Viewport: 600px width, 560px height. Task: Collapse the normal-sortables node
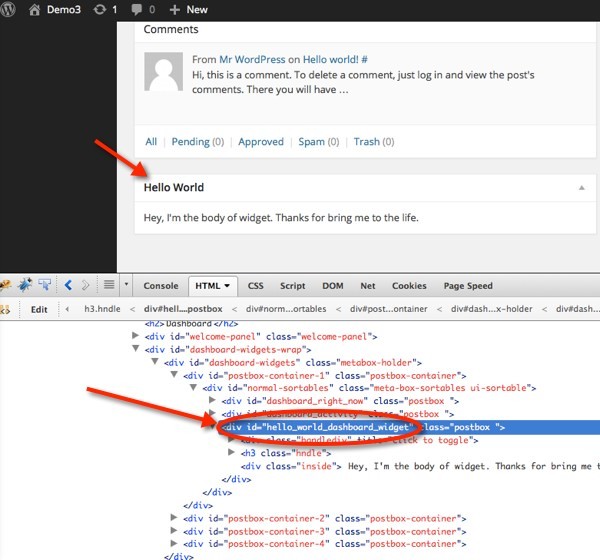click(x=193, y=387)
